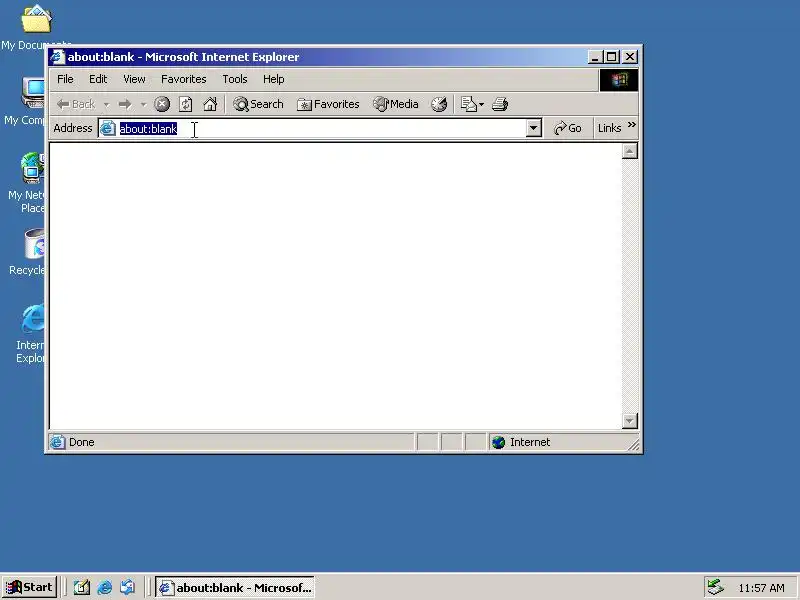Screen dimensions: 800x600
Task: Open the Mail button dropdown arrow
Action: (x=482, y=105)
